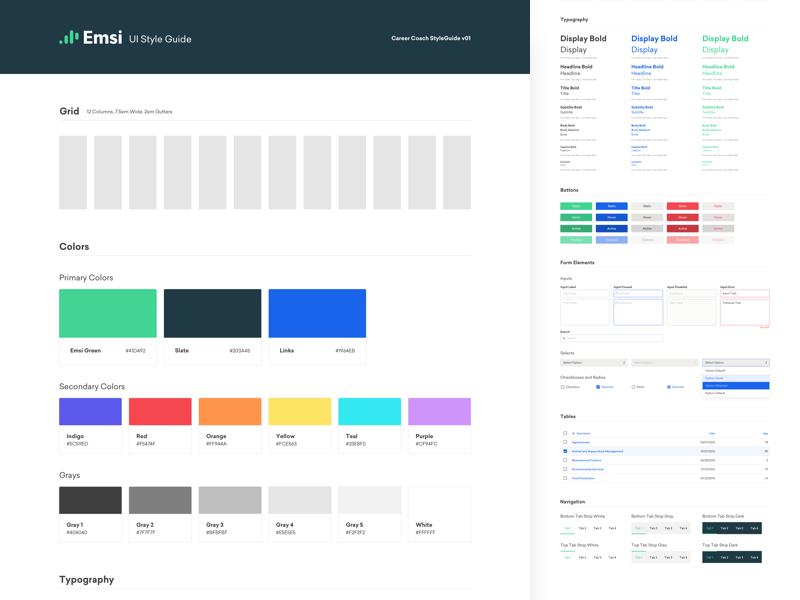This screenshot has height=600, width=800.
Task: Open the first gray 'Select Option' dropdown
Action: 594,363
